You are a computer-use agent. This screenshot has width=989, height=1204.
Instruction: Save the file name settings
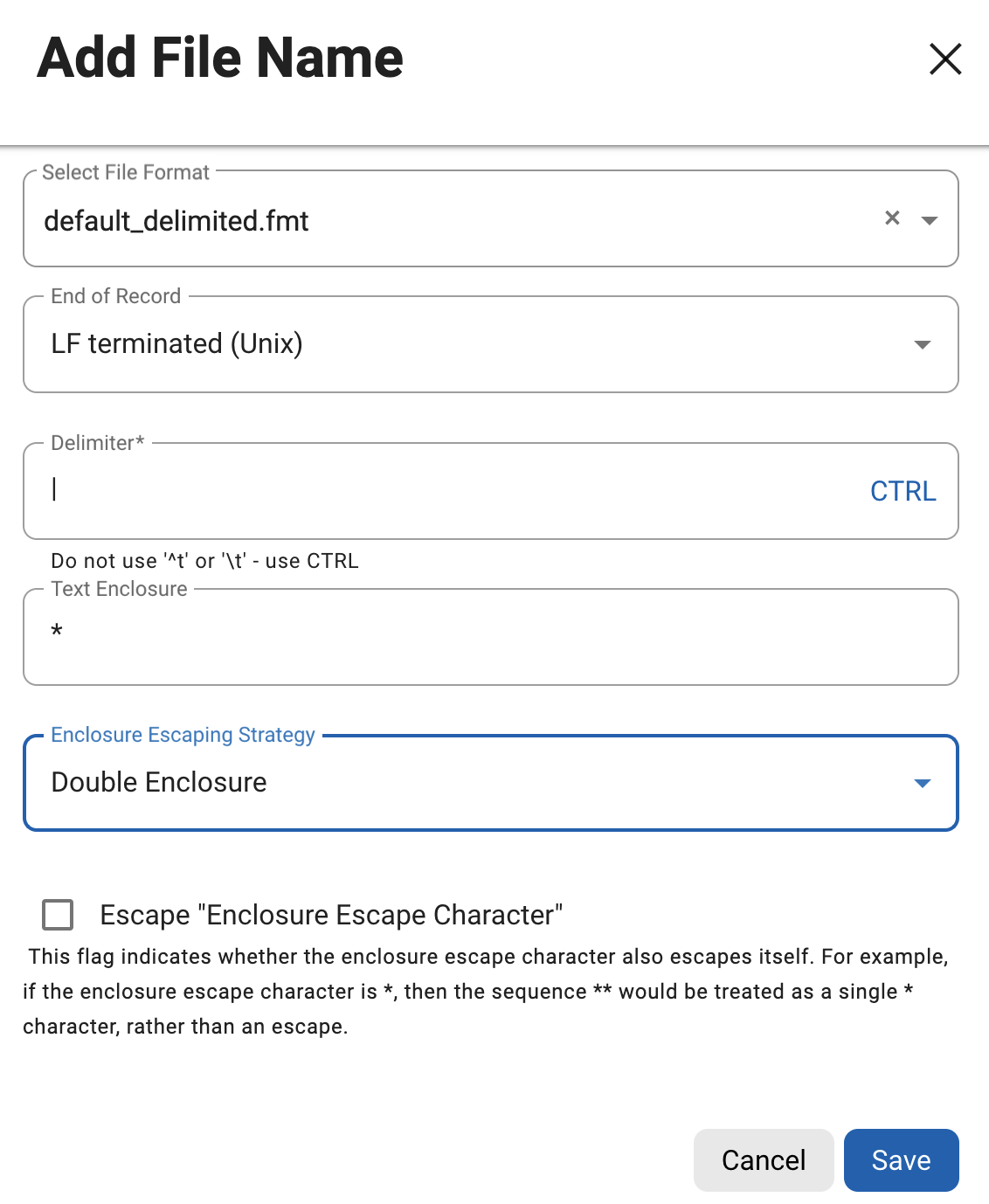click(901, 1160)
